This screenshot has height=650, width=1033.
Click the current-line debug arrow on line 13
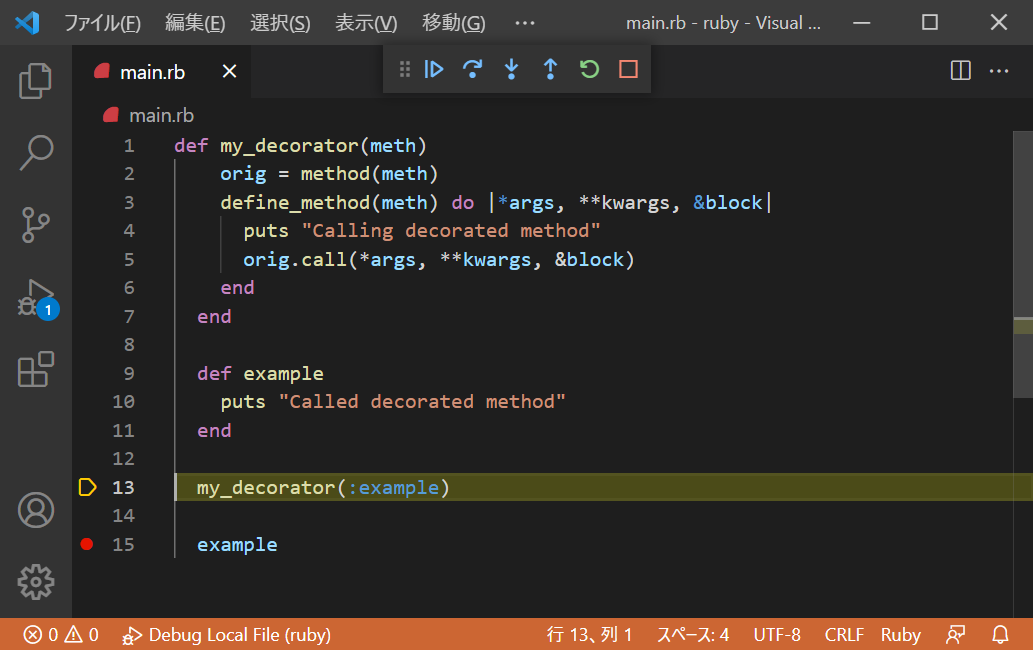pyautogui.click(x=88, y=487)
